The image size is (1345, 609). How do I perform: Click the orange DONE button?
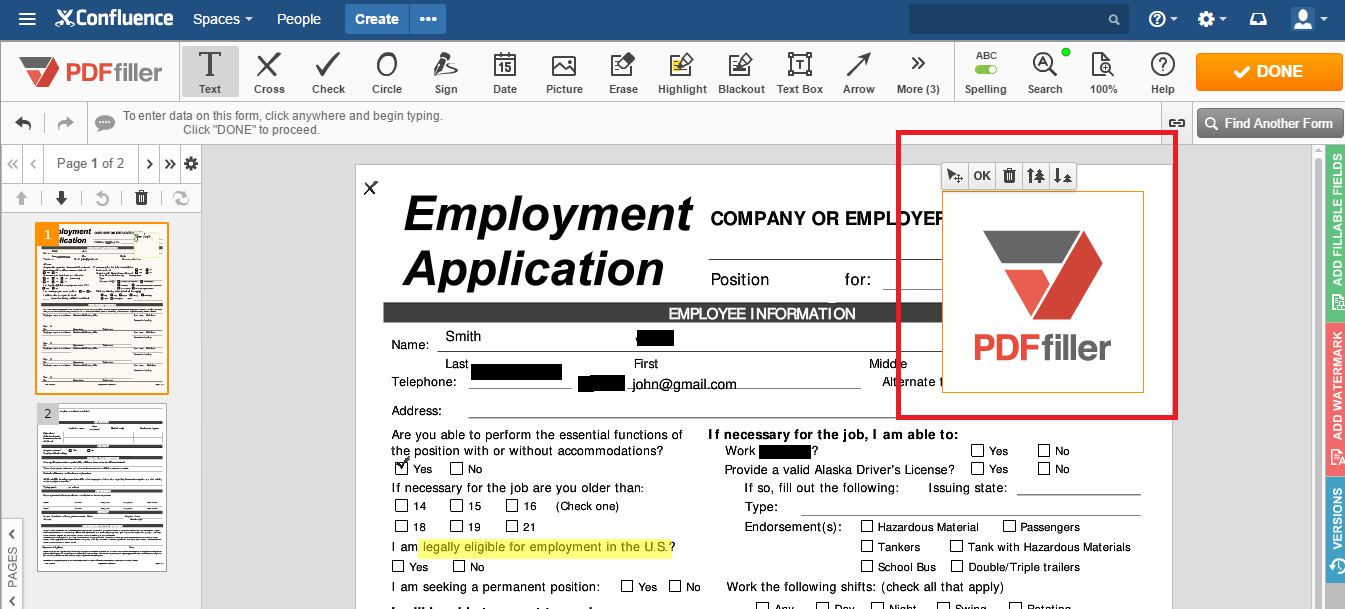tap(1269, 71)
